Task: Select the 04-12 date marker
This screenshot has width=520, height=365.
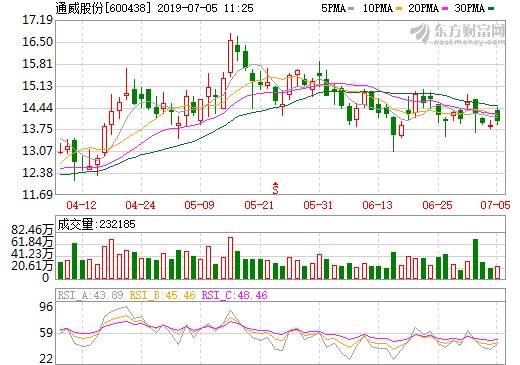Action: (x=81, y=205)
